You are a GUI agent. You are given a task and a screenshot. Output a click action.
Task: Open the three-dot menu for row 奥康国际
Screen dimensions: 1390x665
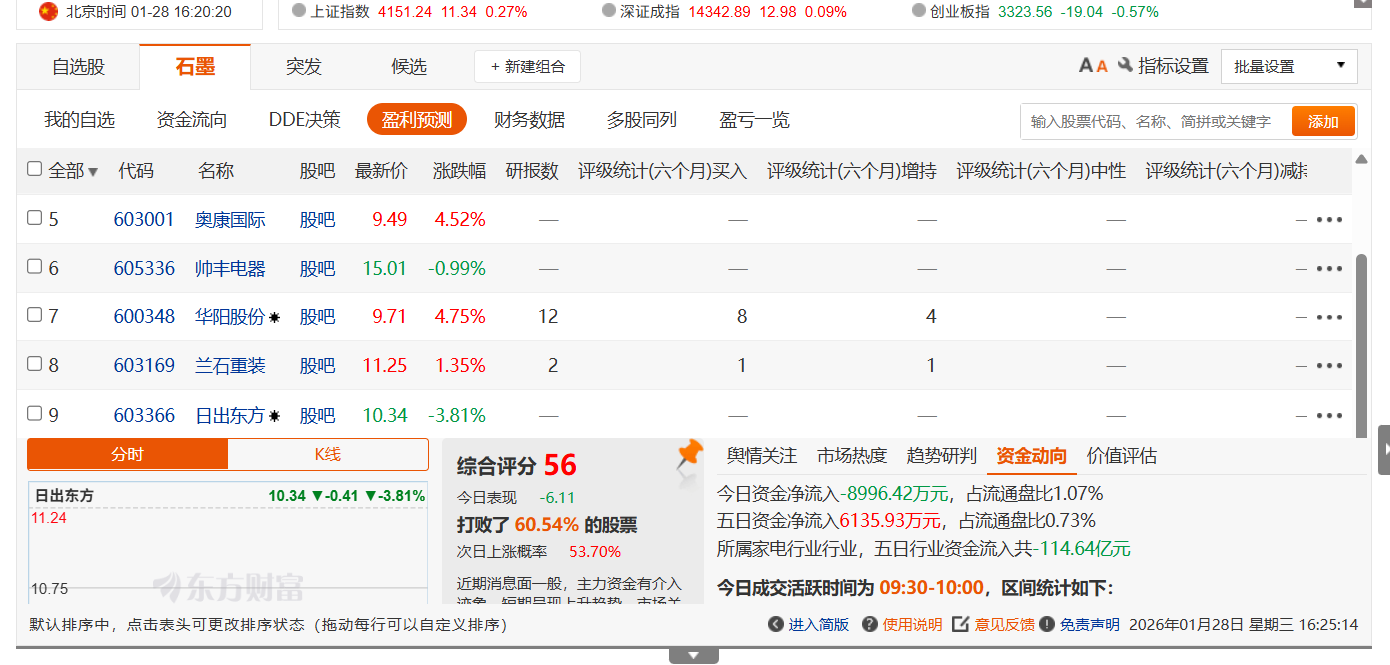tap(1329, 220)
